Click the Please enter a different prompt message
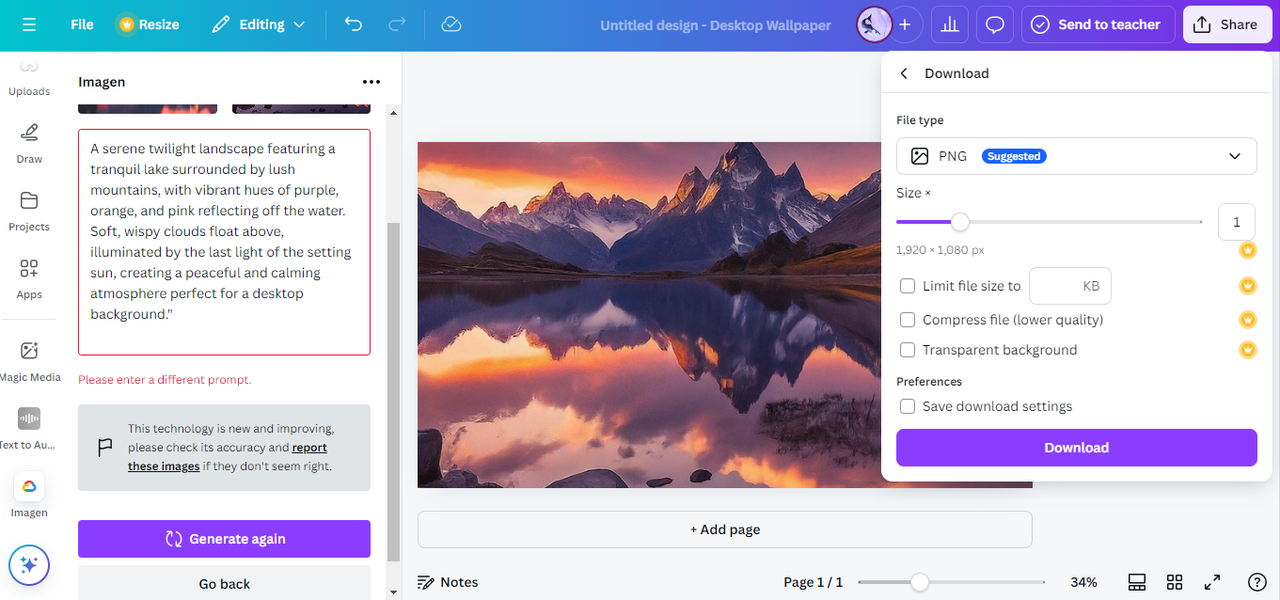 (165, 380)
